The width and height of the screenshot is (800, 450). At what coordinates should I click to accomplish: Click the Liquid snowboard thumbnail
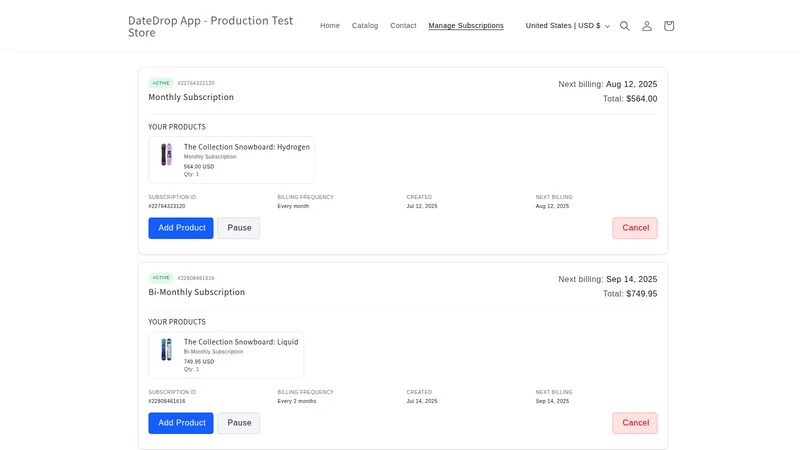pyautogui.click(x=166, y=349)
